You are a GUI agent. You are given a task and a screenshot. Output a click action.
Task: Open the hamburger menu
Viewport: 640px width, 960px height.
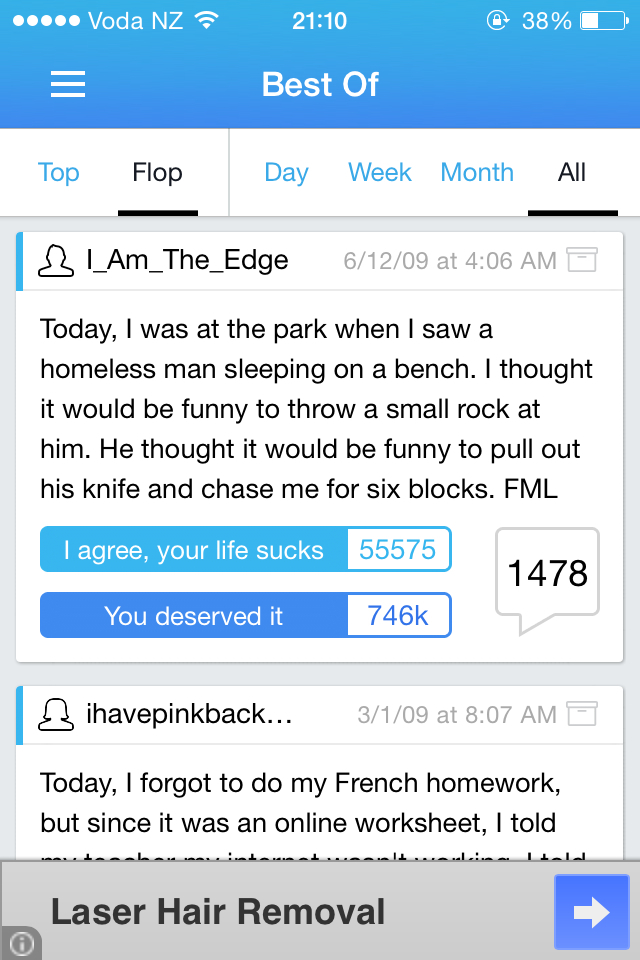click(x=68, y=85)
